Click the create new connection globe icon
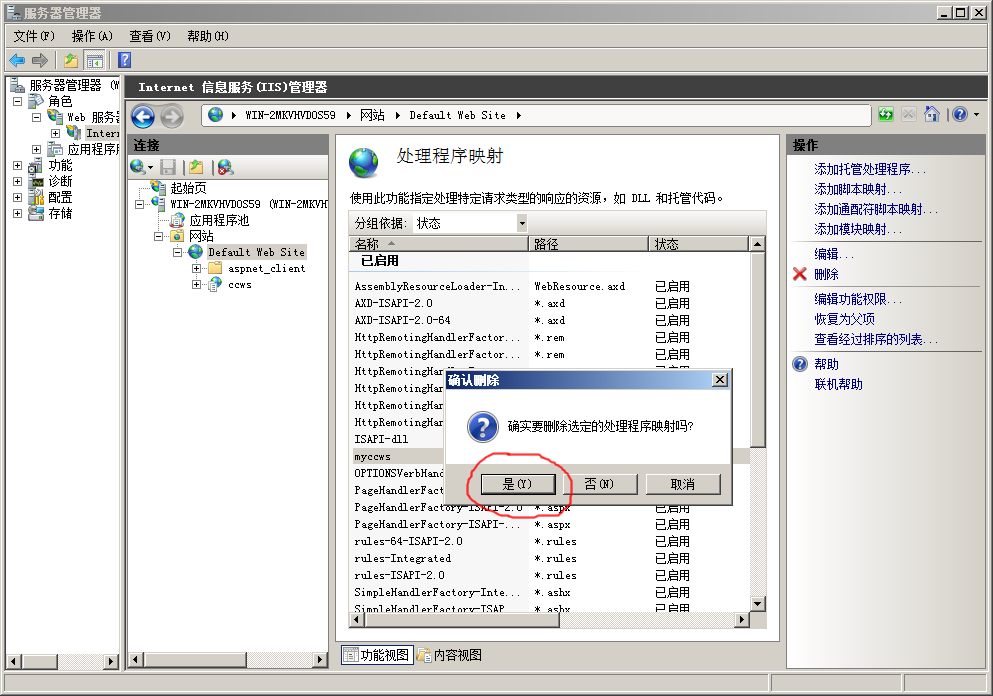The width and height of the screenshot is (993, 696). (x=138, y=167)
